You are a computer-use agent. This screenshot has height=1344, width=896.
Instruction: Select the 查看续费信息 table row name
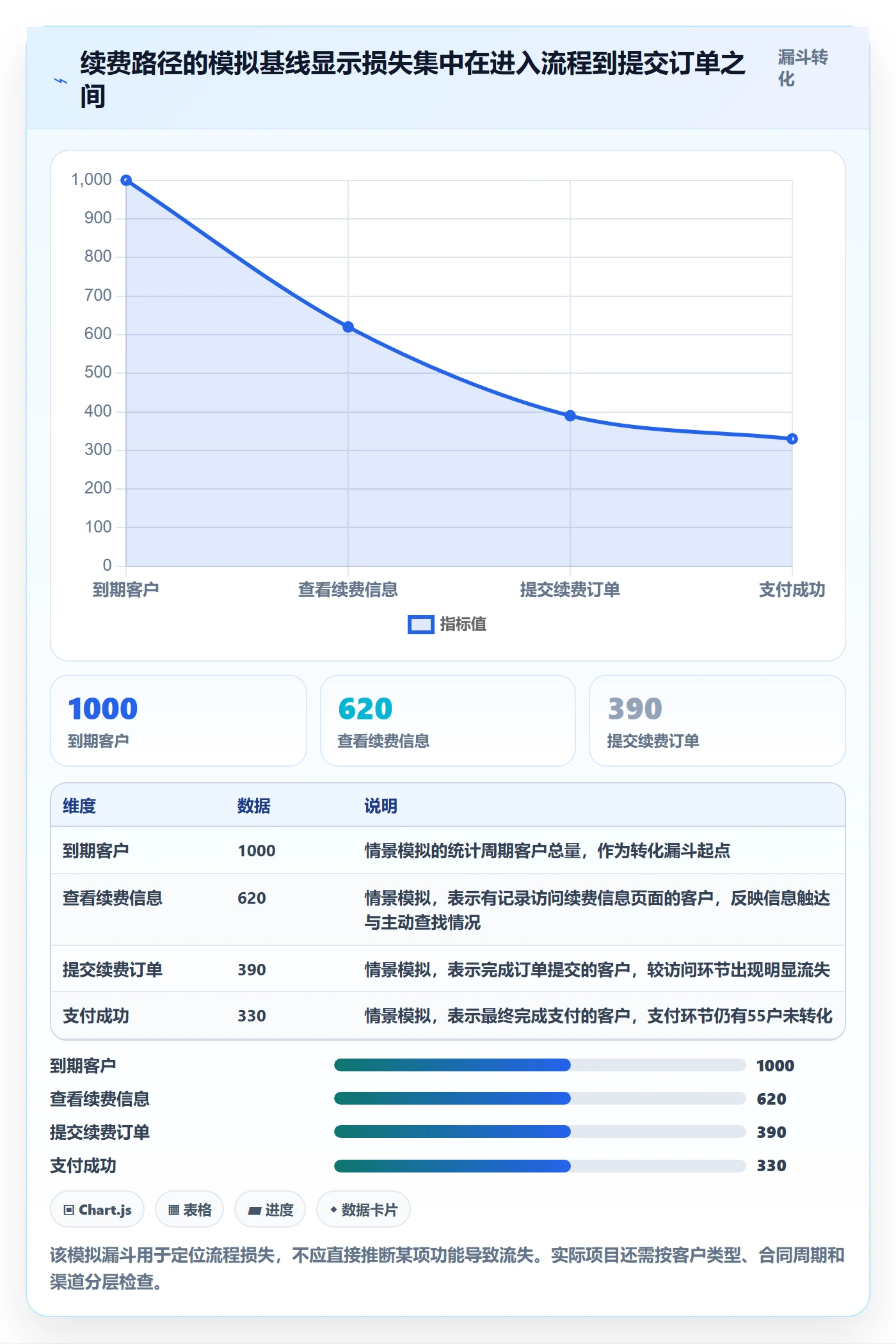(113, 898)
